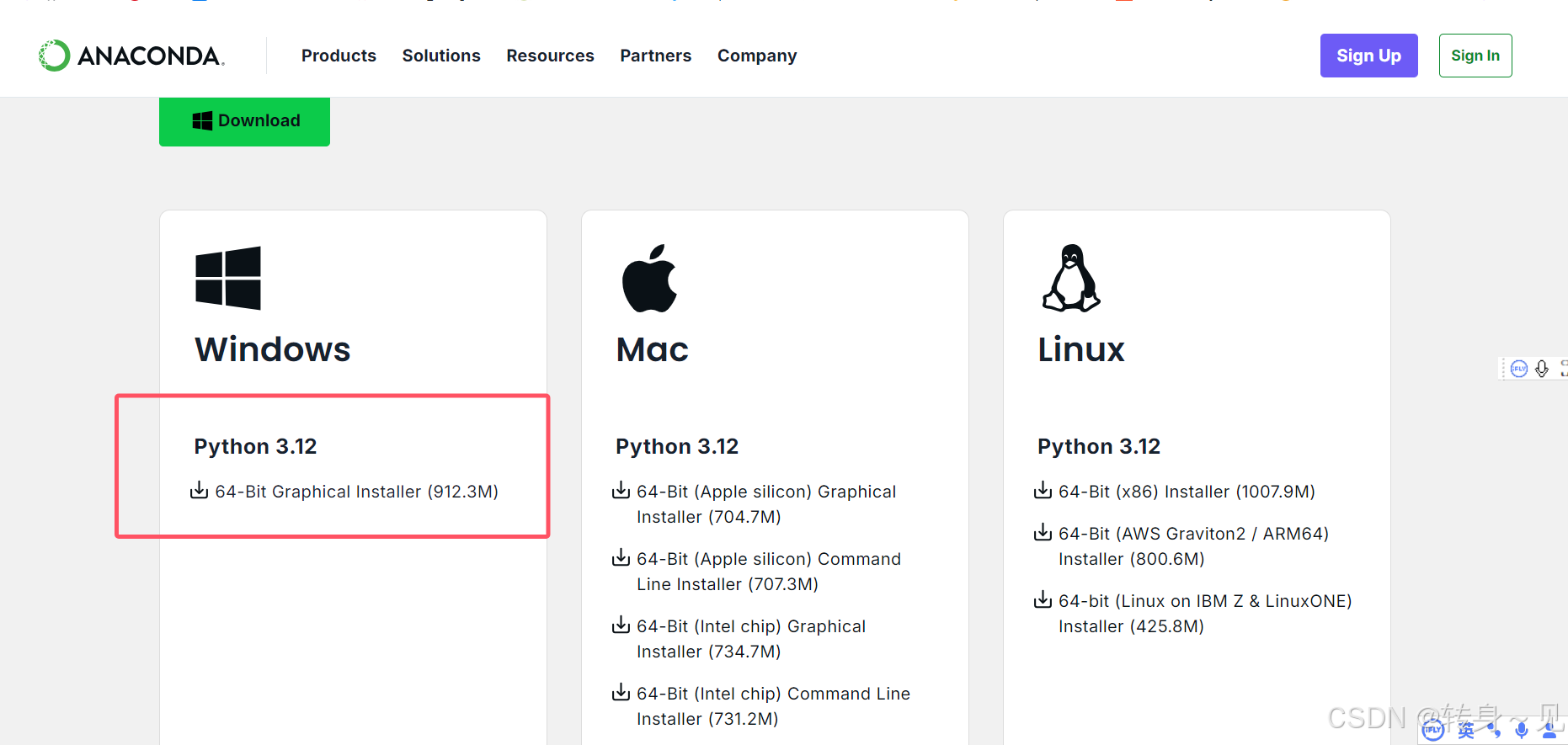Image resolution: width=1568 pixels, height=745 pixels.
Task: Download Apple silicon Command Line Installer (707.3M)
Action: (769, 572)
